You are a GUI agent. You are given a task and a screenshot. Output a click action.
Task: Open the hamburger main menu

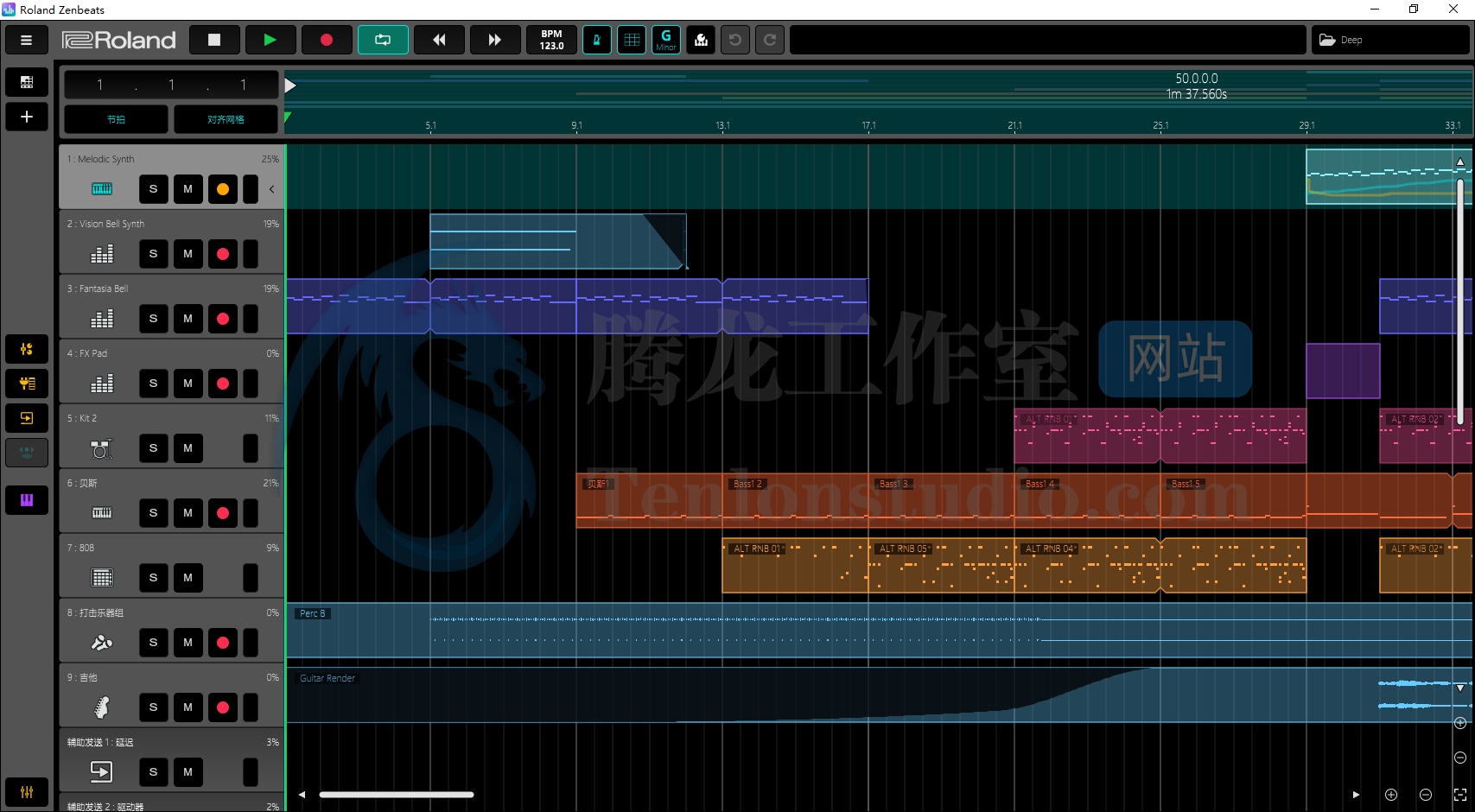26,40
